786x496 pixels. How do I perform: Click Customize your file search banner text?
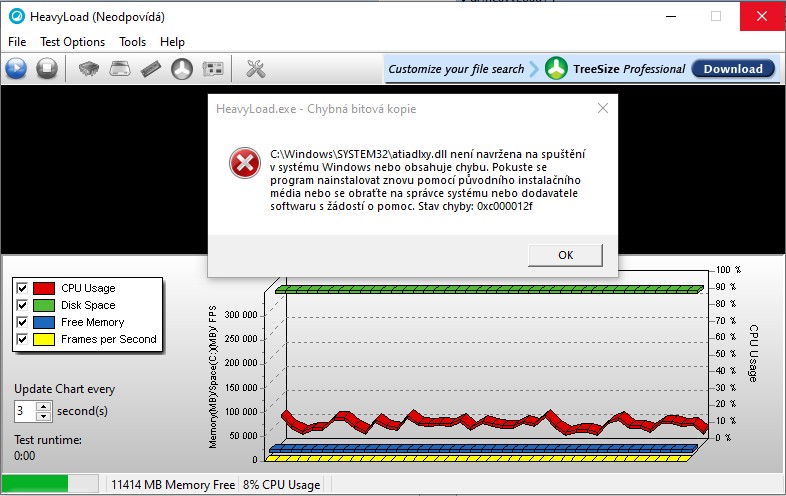(456, 69)
